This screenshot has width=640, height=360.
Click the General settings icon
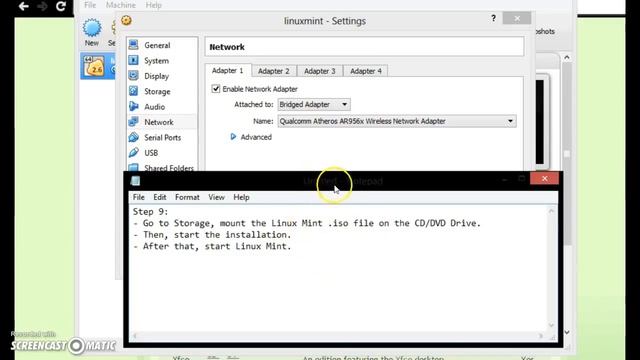click(133, 45)
